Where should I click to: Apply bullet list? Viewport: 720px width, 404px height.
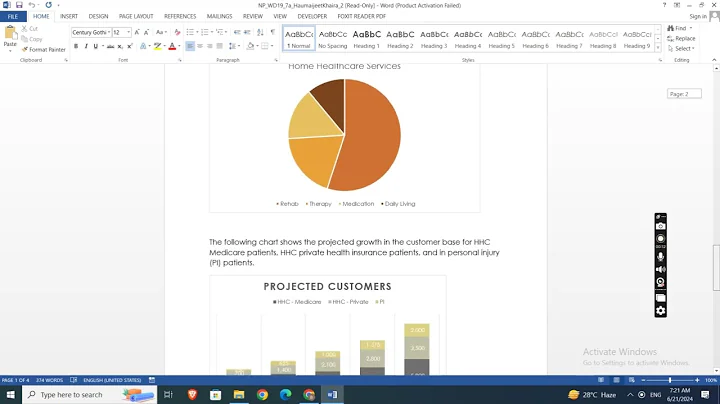coord(190,32)
